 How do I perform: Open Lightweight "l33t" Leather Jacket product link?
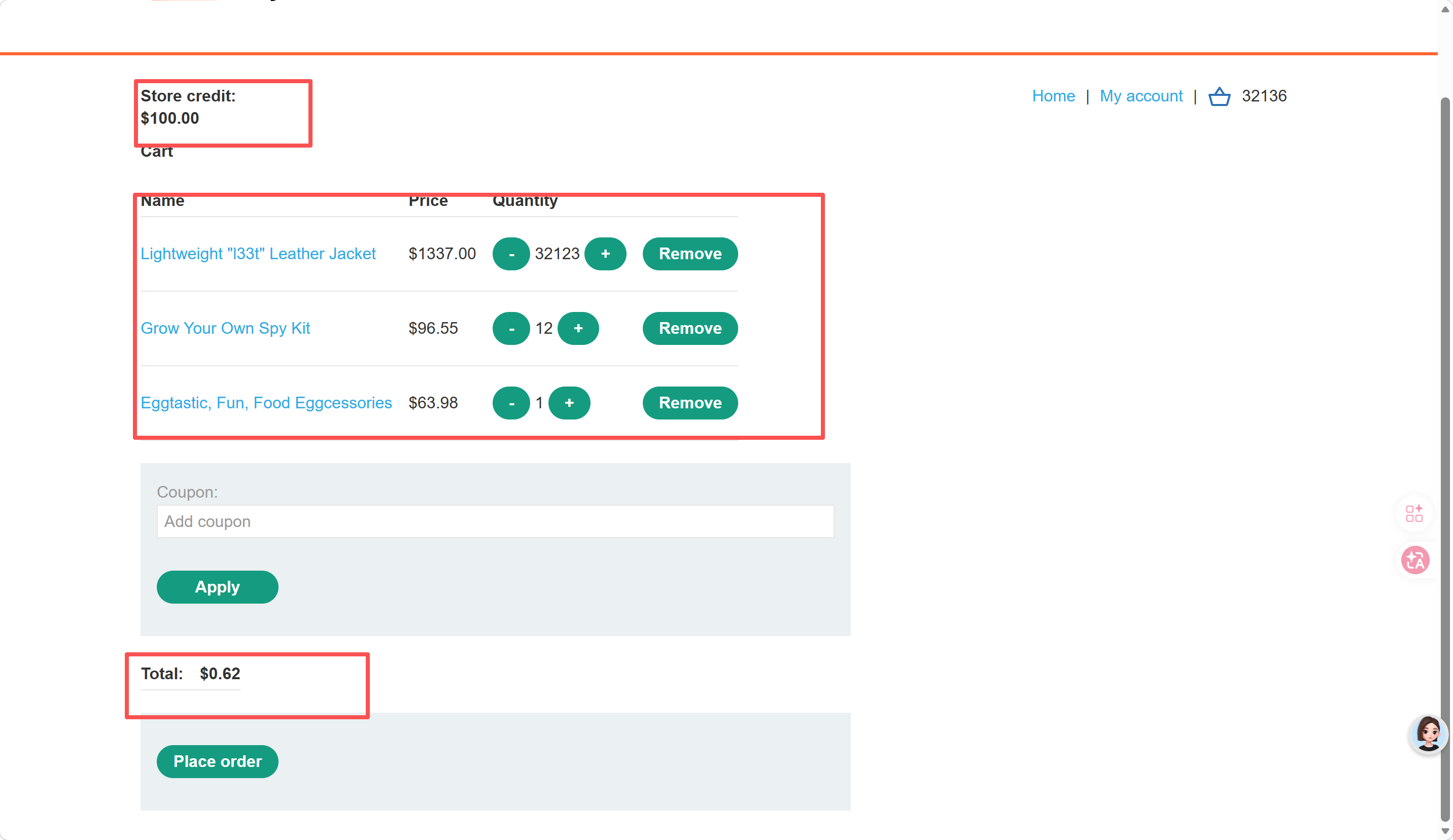(258, 254)
